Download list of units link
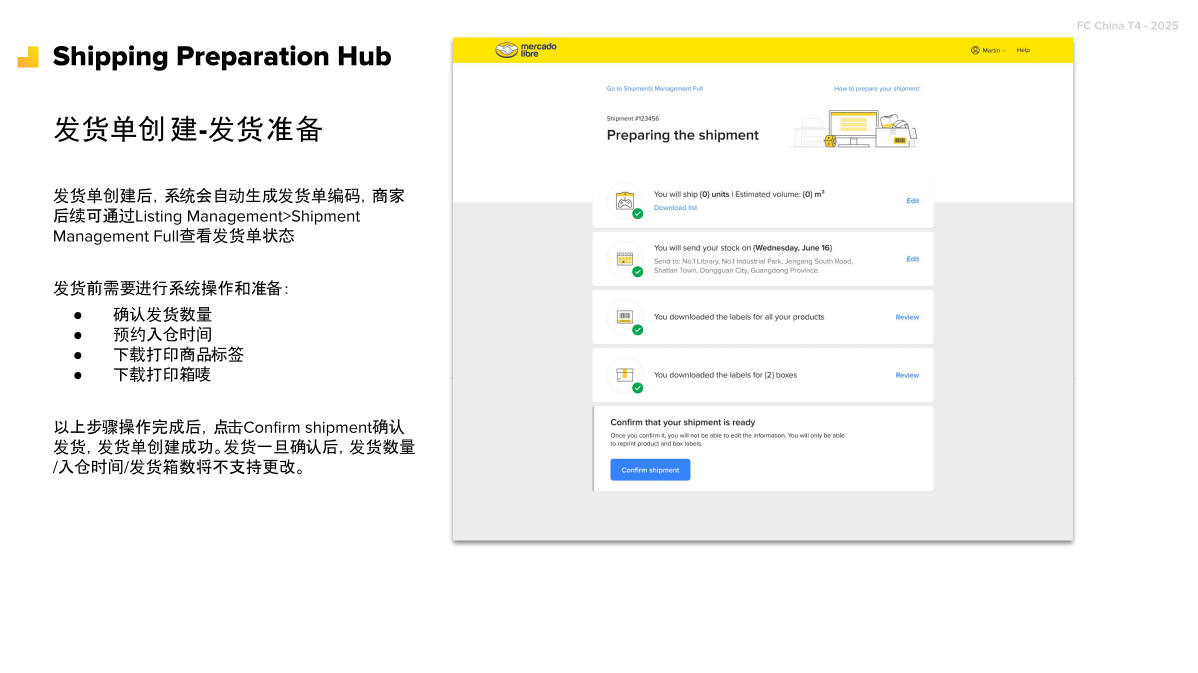The image size is (1198, 673). pos(675,208)
